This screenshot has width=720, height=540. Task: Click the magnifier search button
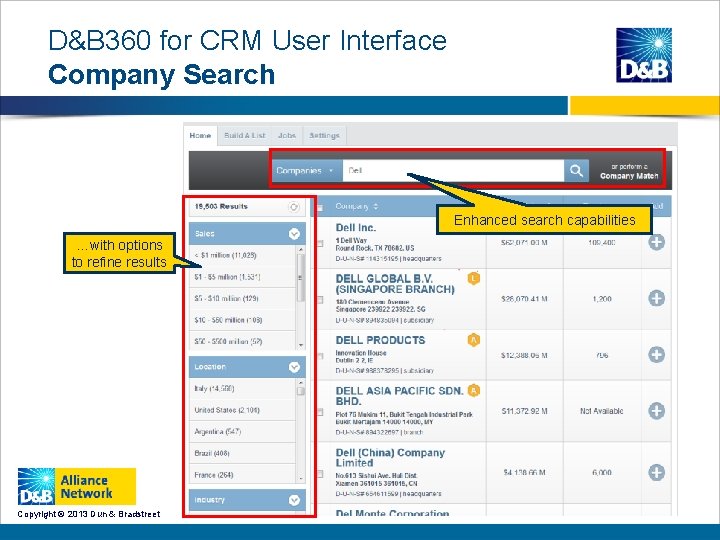coord(576,171)
